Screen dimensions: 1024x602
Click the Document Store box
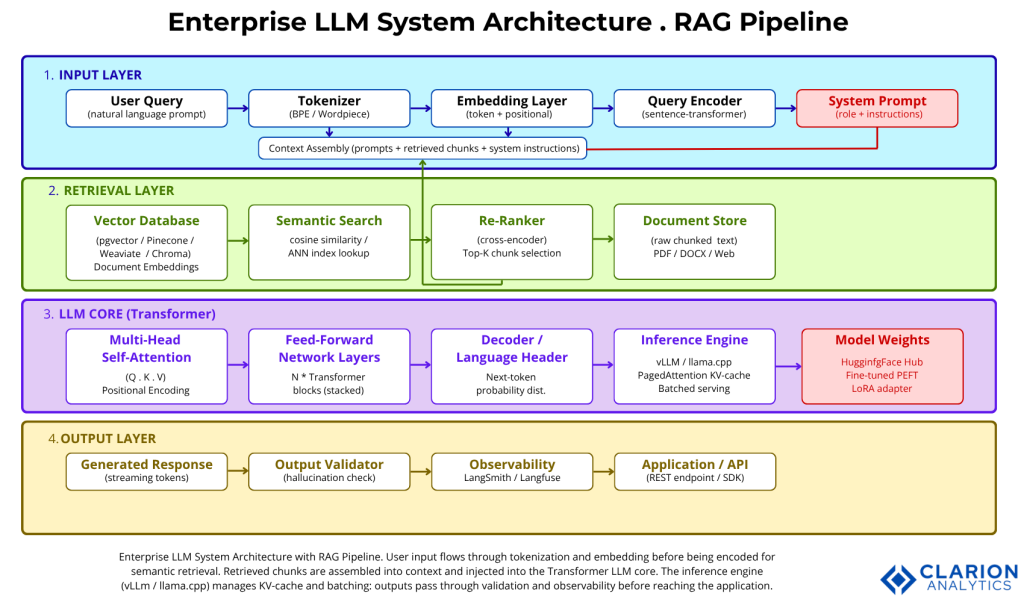tap(694, 242)
